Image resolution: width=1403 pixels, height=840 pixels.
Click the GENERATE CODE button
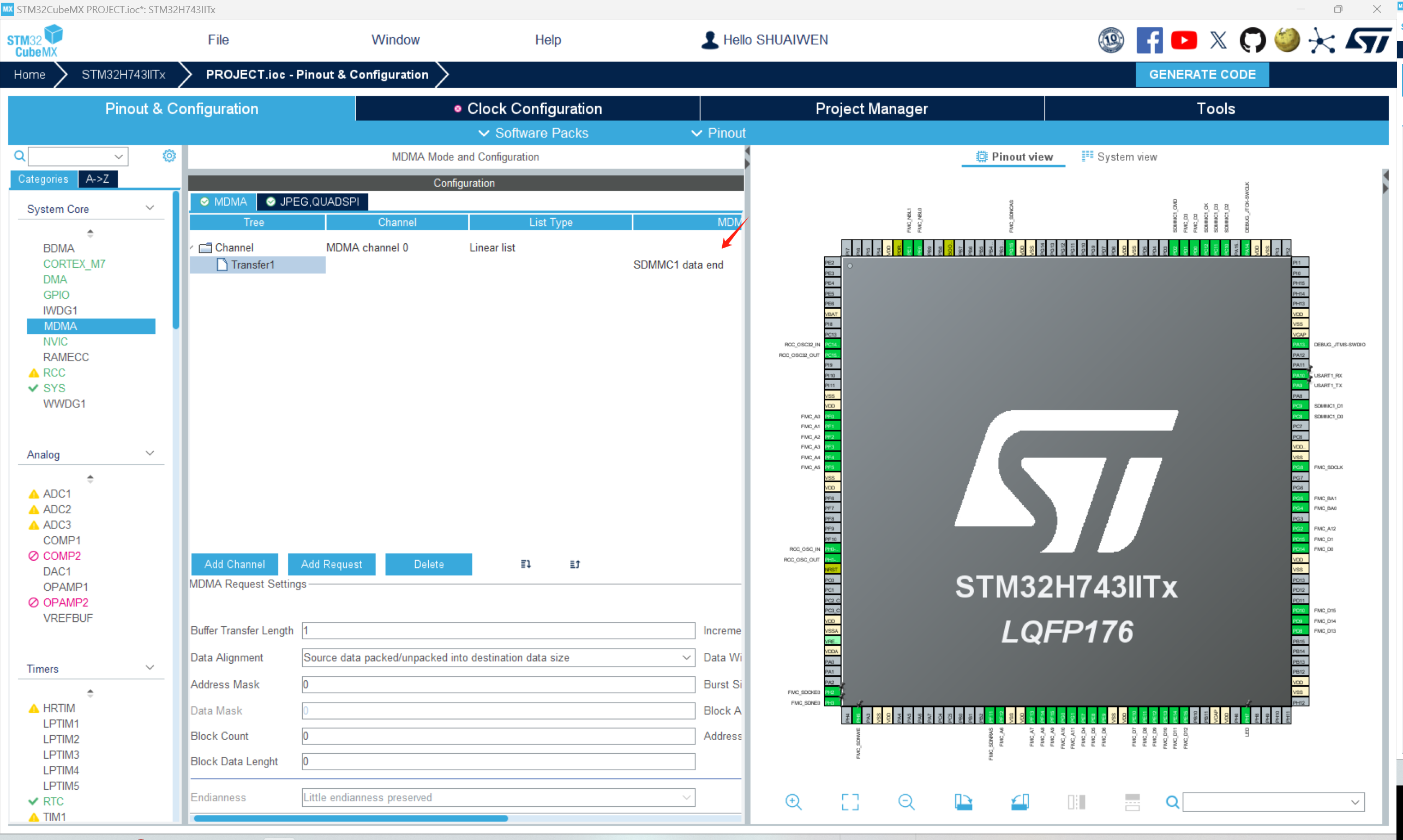1203,75
